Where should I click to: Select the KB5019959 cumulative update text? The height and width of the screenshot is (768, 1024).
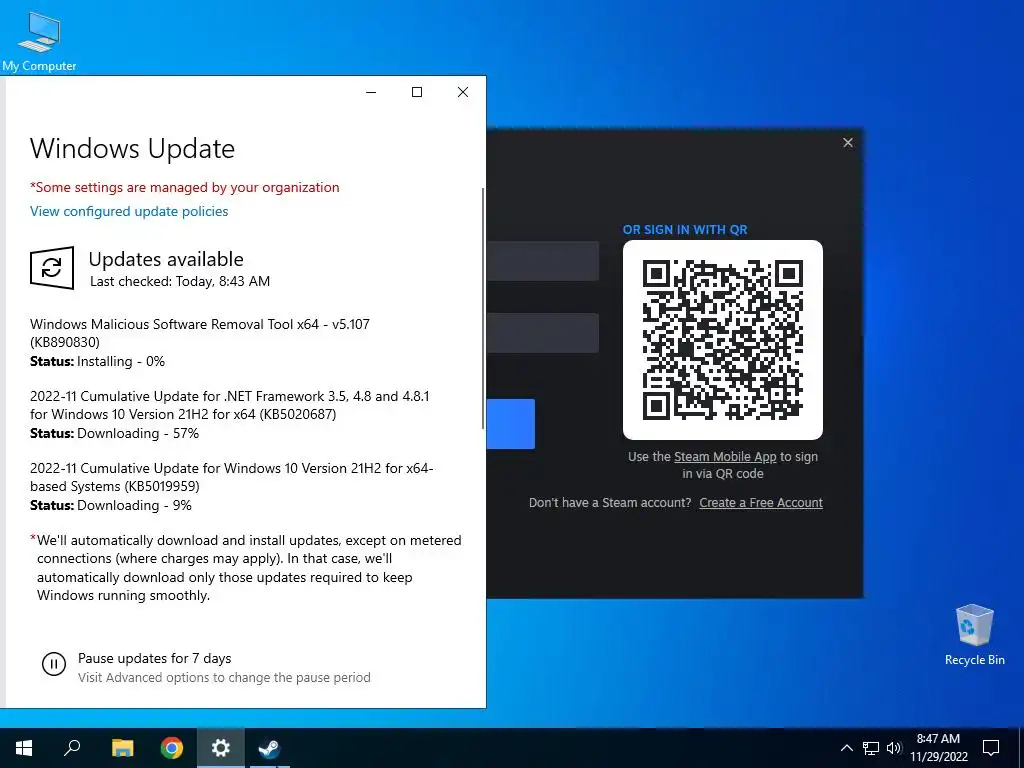[x=232, y=477]
